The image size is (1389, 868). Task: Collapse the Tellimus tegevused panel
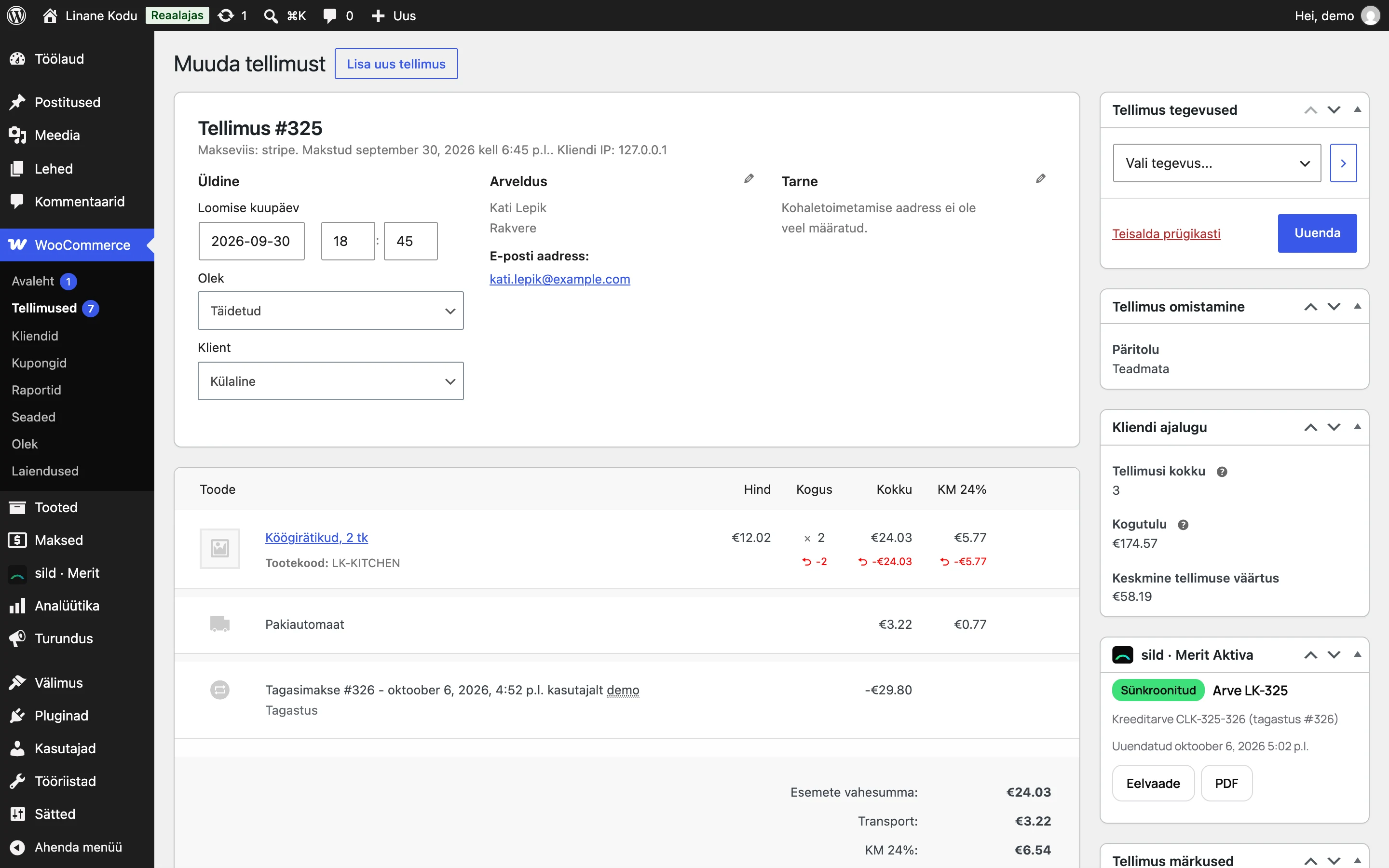(x=1358, y=109)
